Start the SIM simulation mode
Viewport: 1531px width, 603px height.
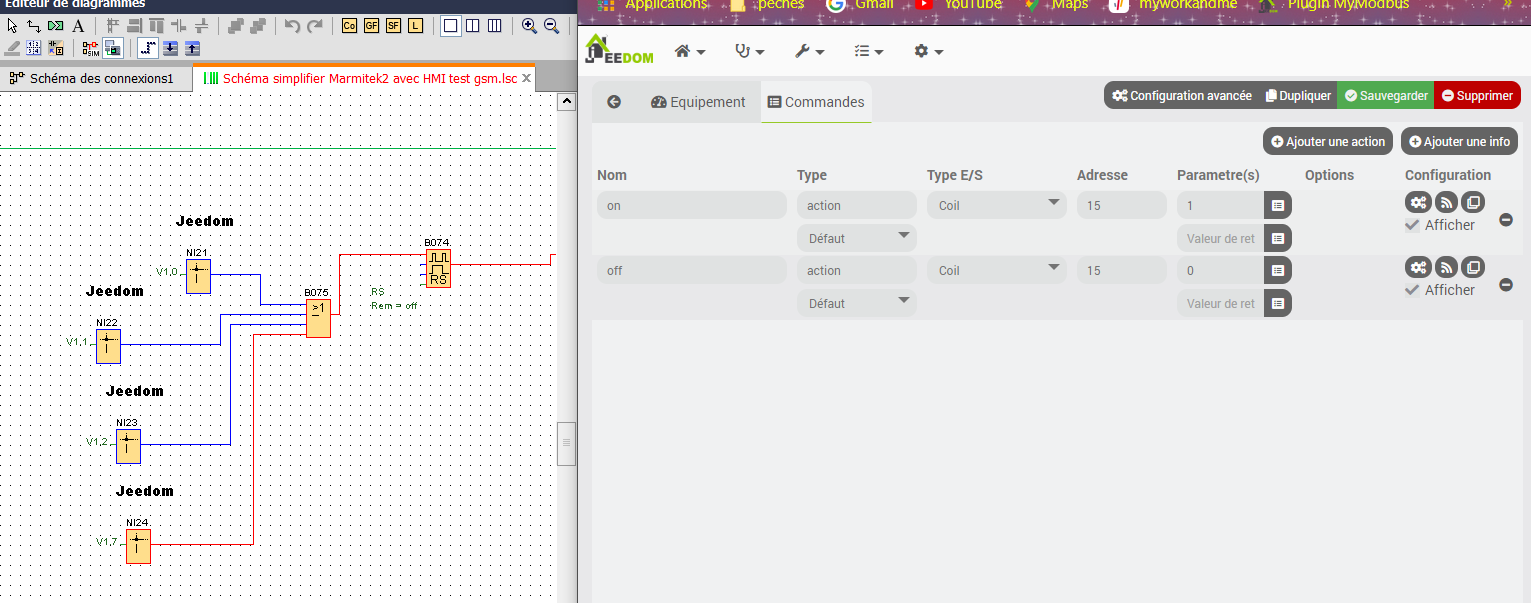pyautogui.click(x=91, y=48)
